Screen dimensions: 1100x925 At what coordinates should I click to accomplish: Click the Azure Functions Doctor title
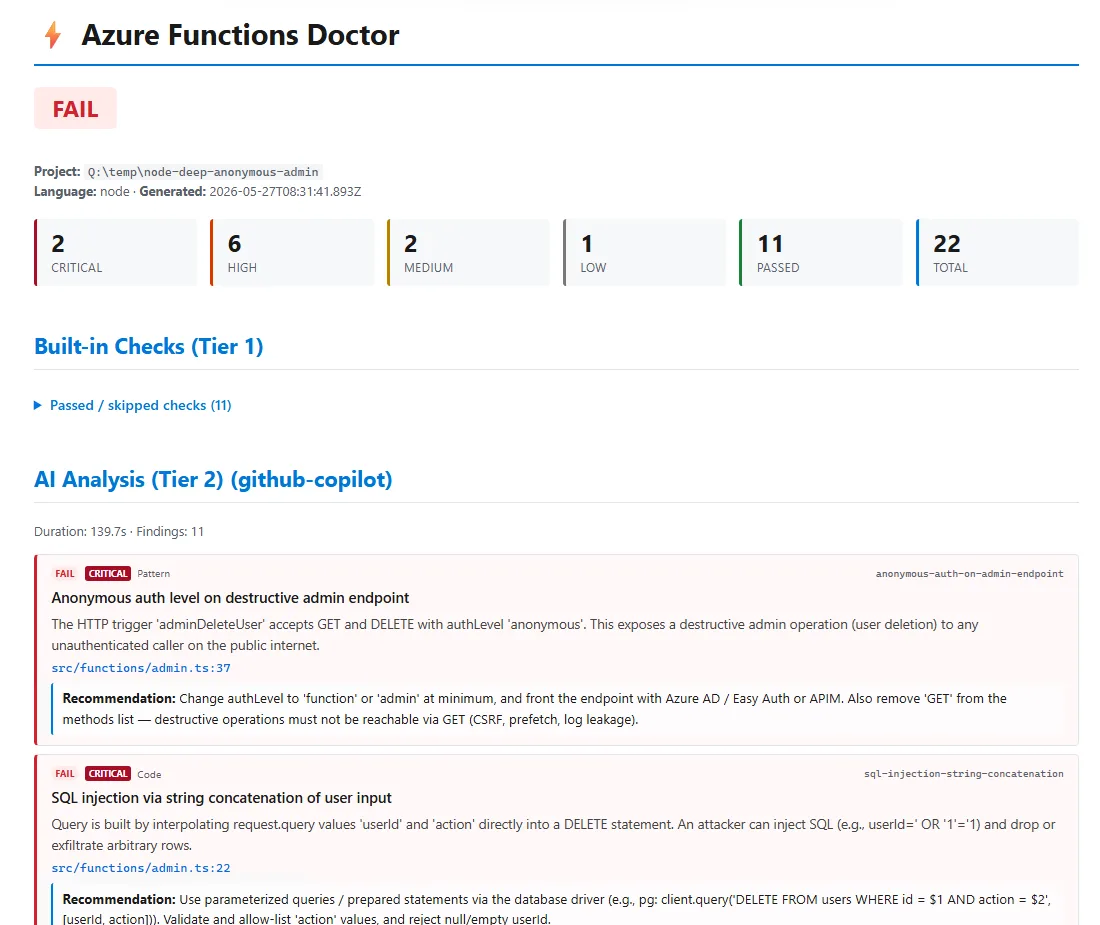click(x=240, y=35)
